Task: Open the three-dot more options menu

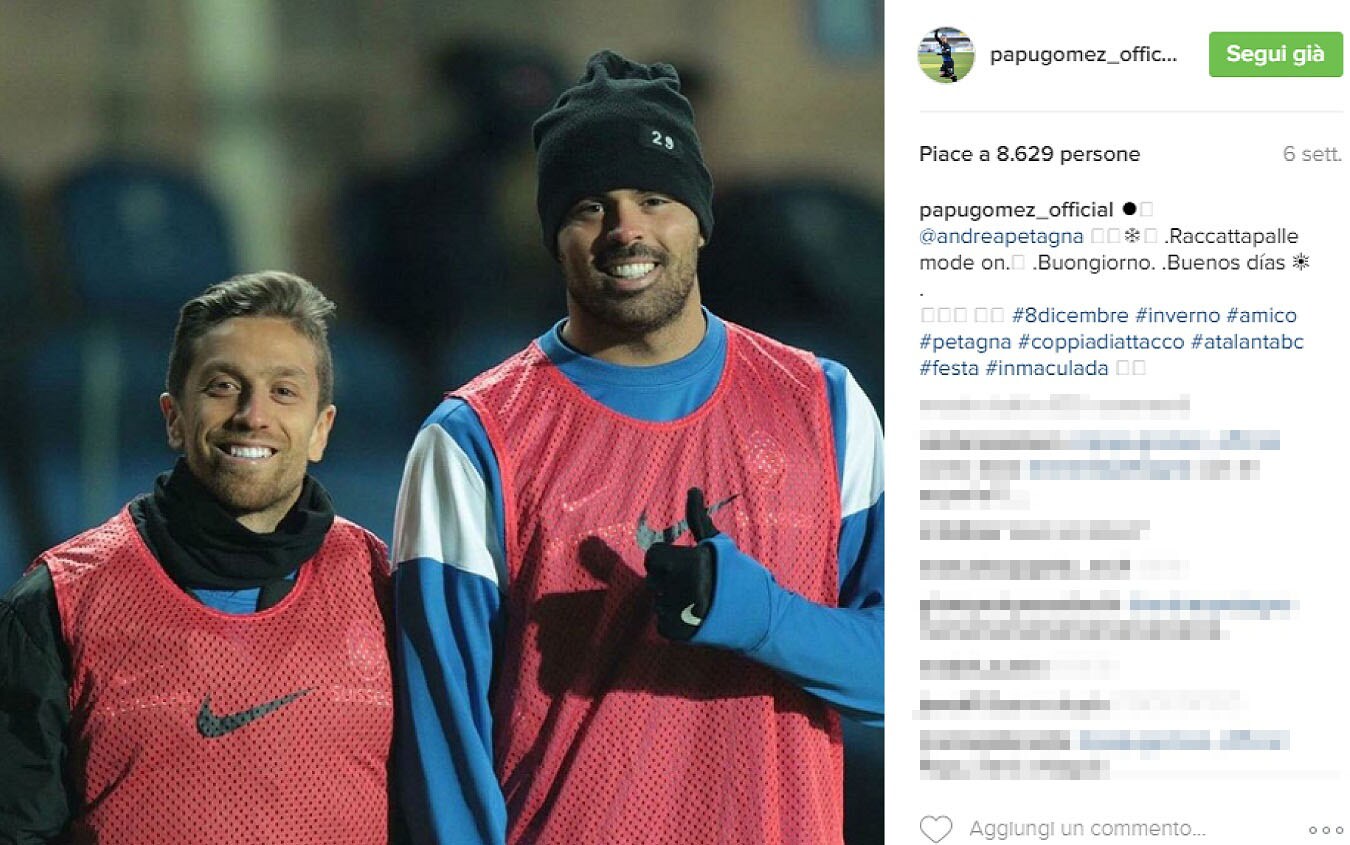Action: pyautogui.click(x=1325, y=830)
